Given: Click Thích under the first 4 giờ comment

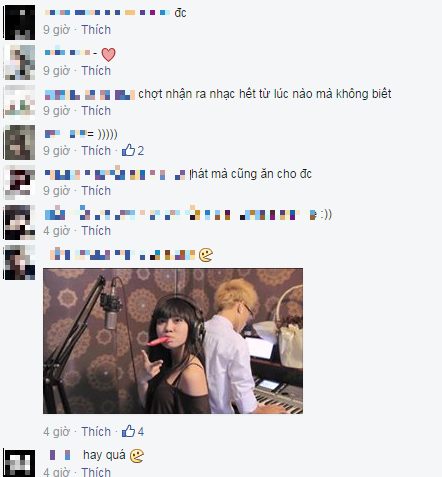Looking at the screenshot, I should tap(96, 231).
